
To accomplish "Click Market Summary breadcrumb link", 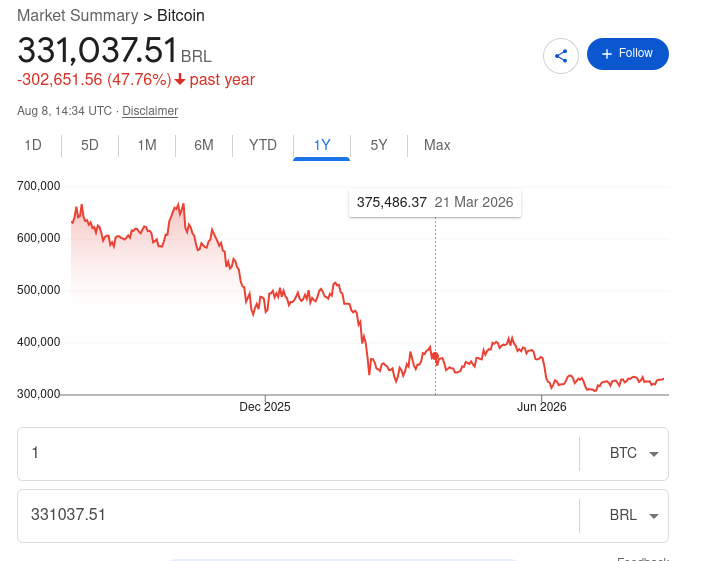I will click(x=78, y=15).
